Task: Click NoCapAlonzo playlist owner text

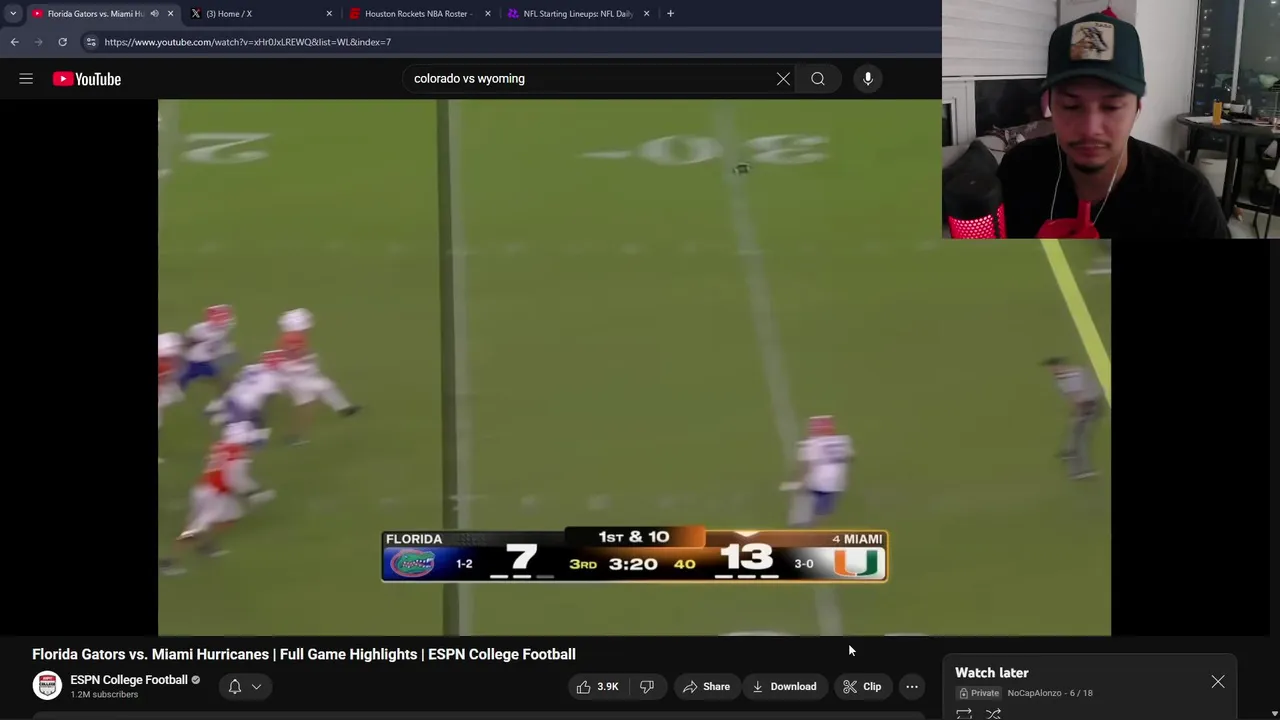Action: pos(1034,693)
